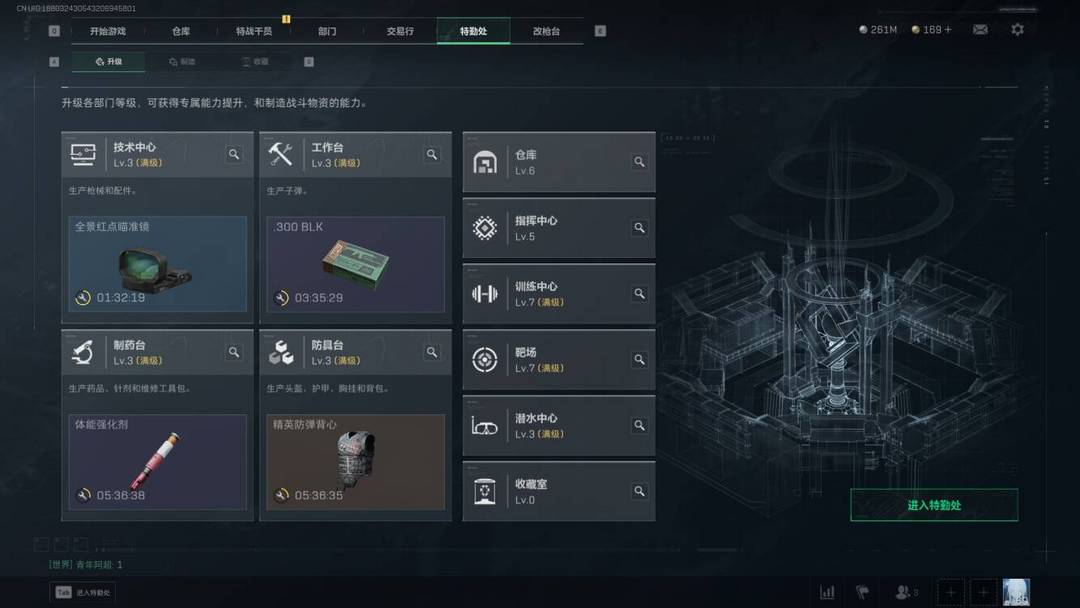Select the 训练中心 department card

click(559, 294)
